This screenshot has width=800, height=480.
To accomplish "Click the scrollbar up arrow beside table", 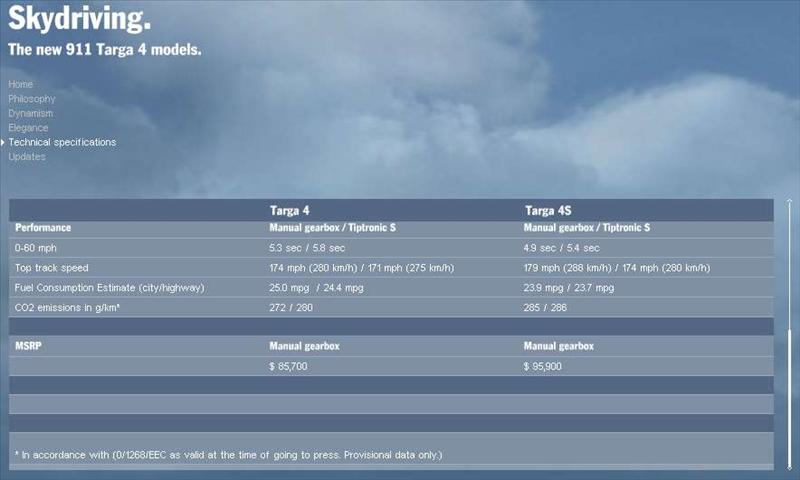I will [790, 202].
